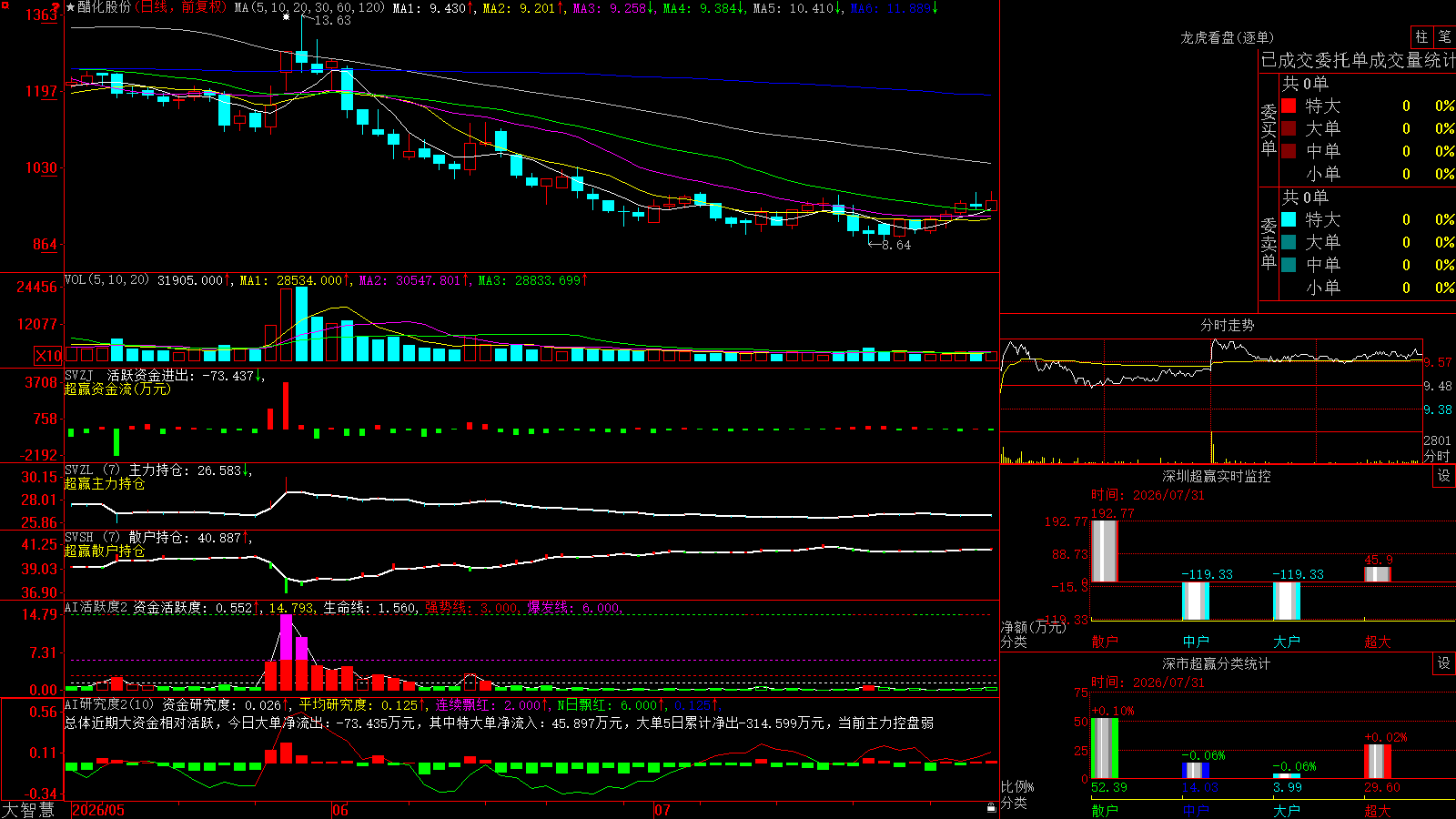Click the 龙虎看盘(逐单) panel title
Viewport: 1456px width, 819px height.
(1228, 37)
